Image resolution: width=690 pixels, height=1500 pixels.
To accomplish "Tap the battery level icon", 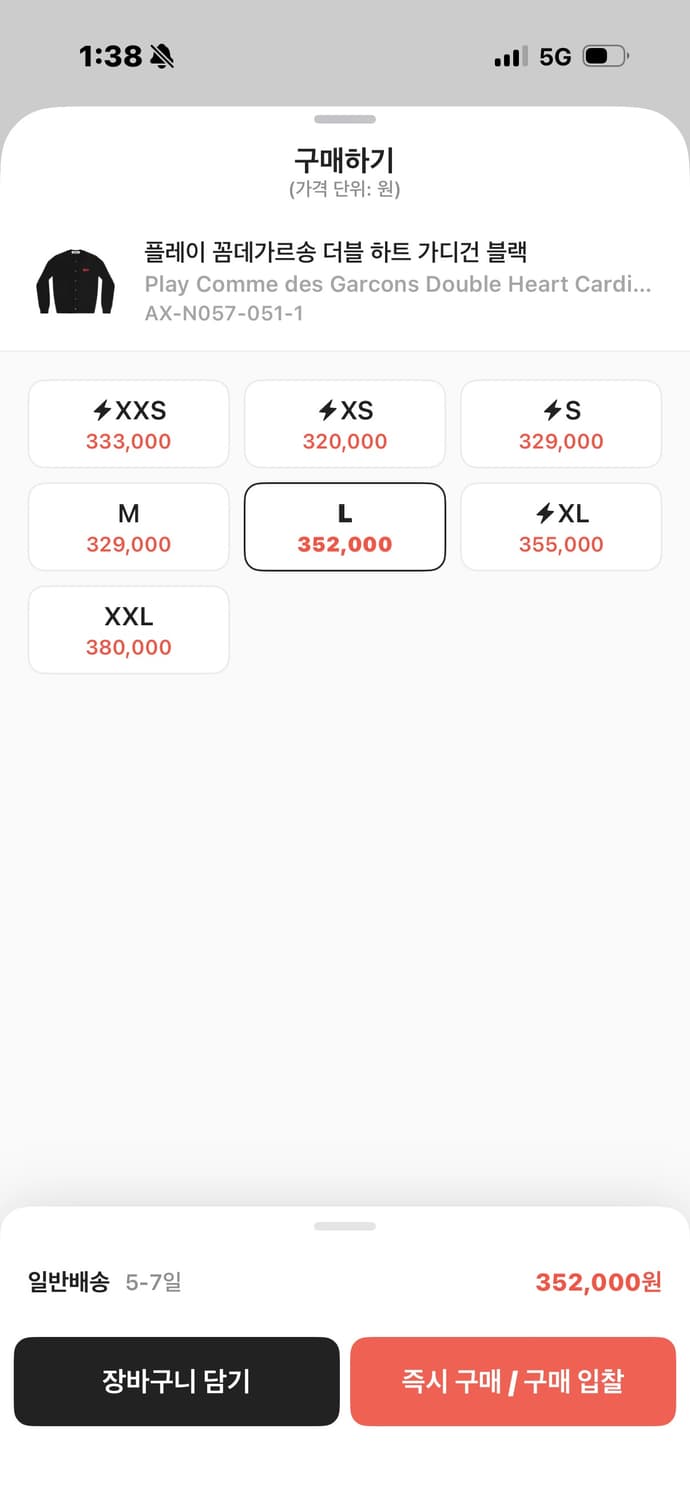I will pyautogui.click(x=605, y=56).
